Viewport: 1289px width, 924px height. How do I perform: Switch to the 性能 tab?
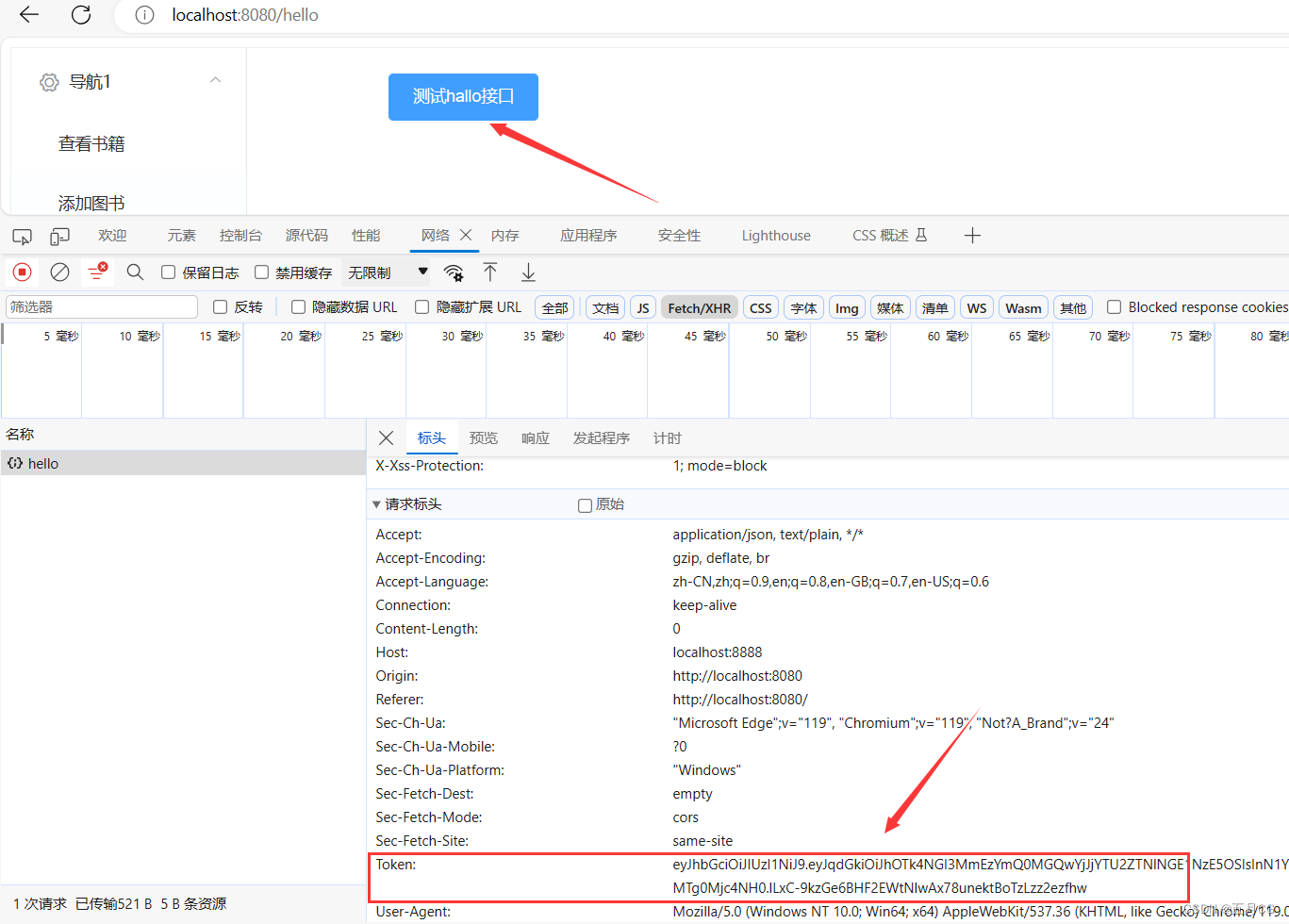pos(366,236)
